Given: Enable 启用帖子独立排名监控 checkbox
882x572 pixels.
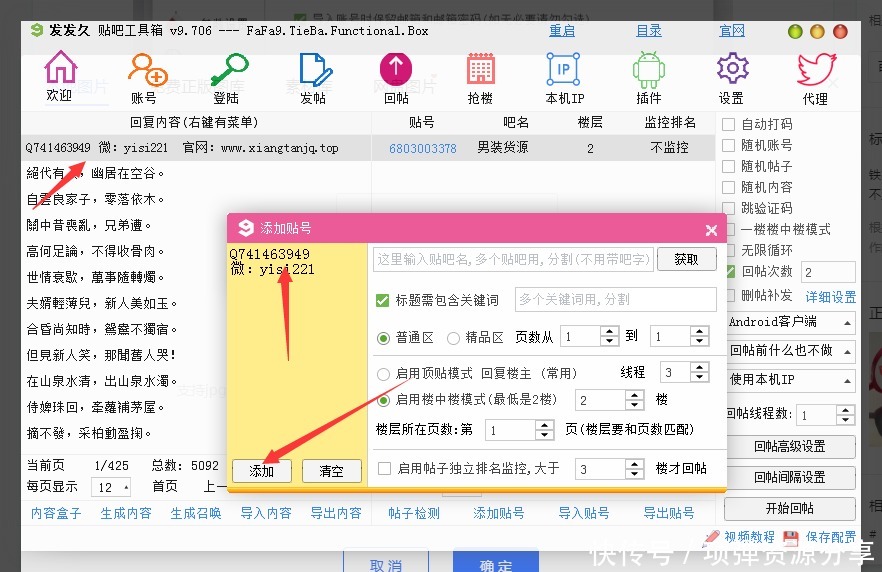Looking at the screenshot, I should point(385,469).
